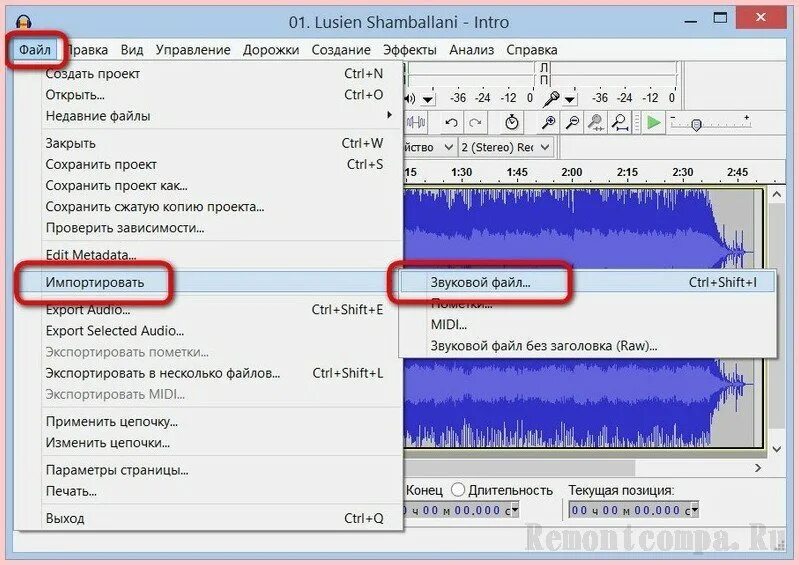The image size is (799, 565).
Task: Open the Справка menu
Action: [x=531, y=50]
